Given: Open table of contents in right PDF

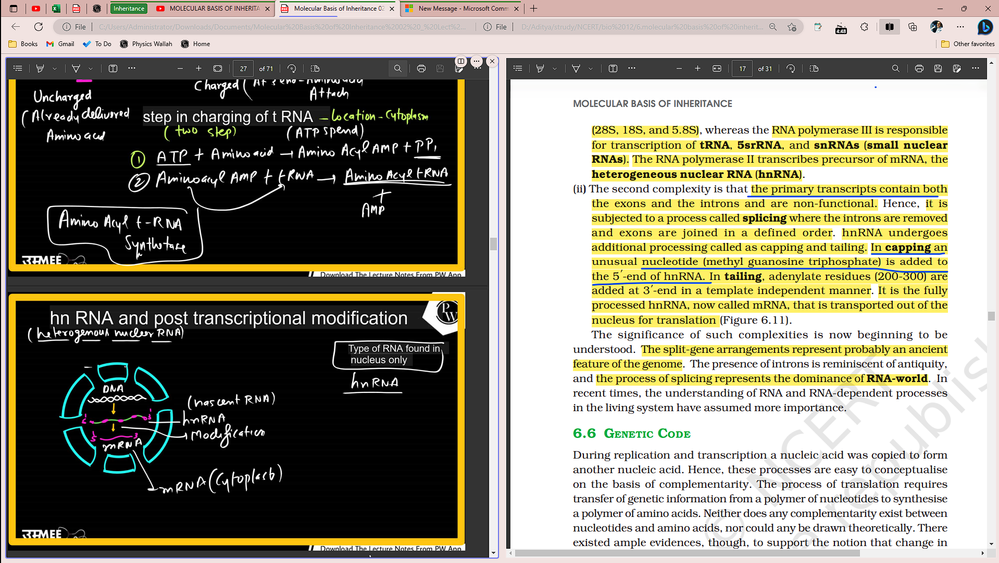Looking at the screenshot, I should point(518,68).
